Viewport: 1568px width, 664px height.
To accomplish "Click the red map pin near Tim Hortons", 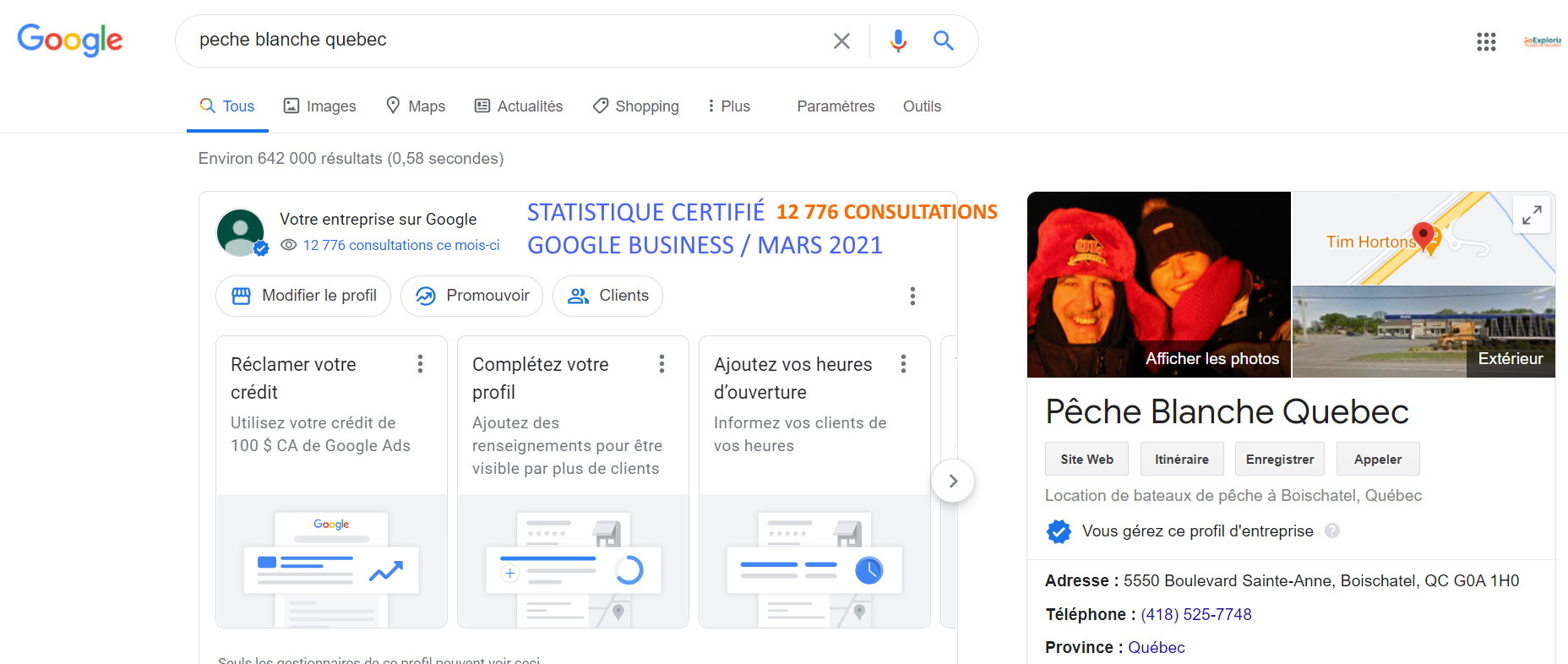I will click(x=1424, y=236).
